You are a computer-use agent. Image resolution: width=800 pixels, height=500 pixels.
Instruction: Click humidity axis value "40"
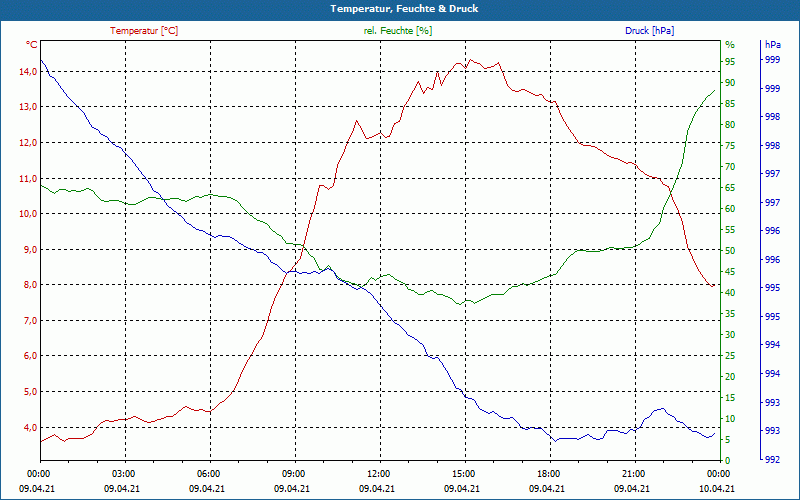(x=730, y=292)
